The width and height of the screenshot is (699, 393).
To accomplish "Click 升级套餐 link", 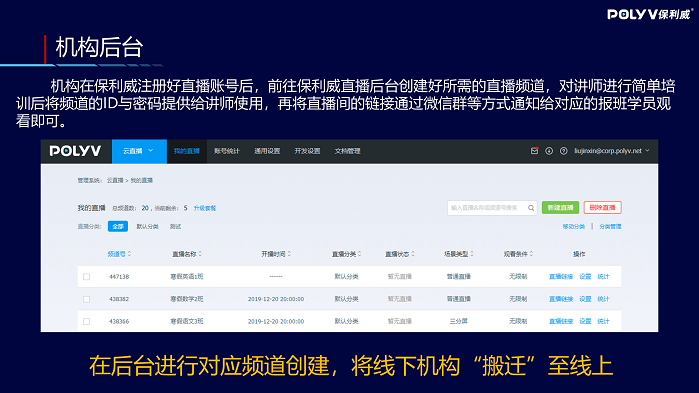I will coord(205,208).
